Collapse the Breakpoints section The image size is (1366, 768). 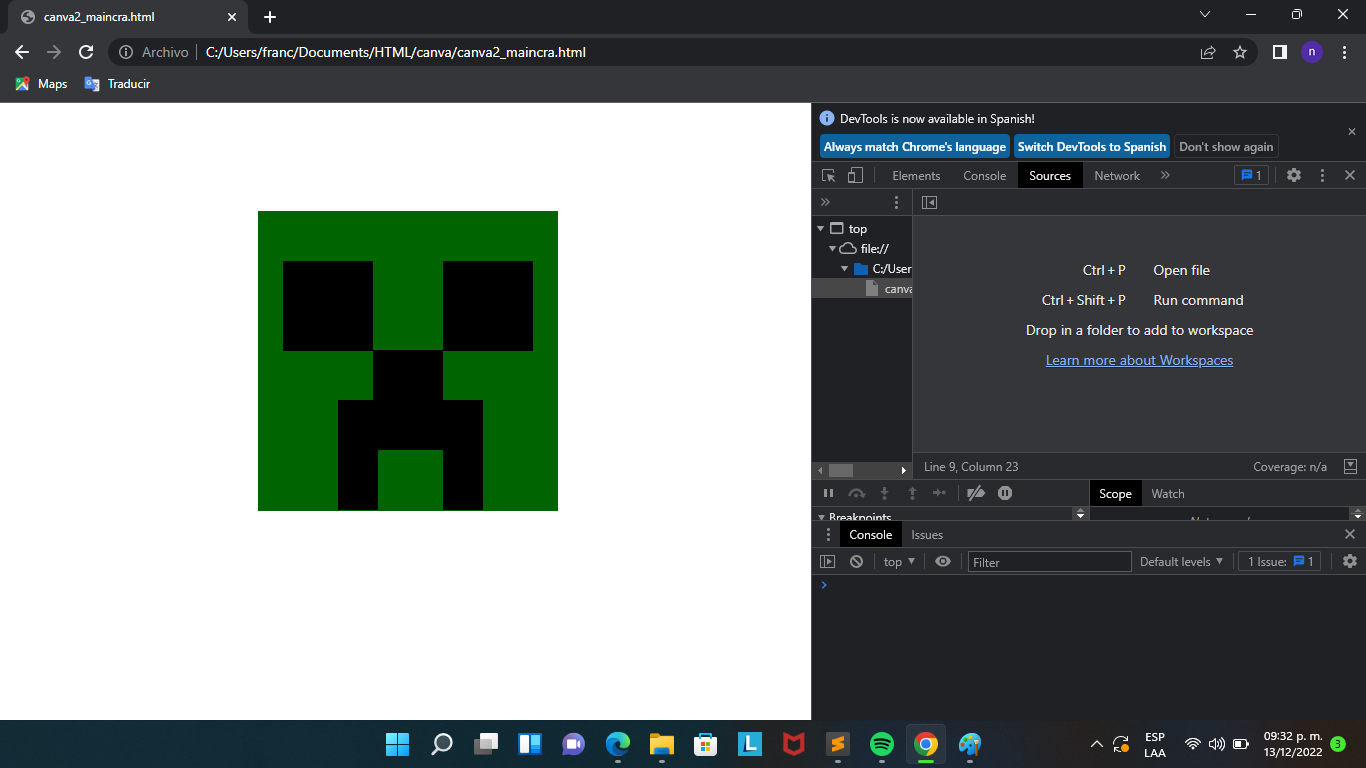point(821,517)
